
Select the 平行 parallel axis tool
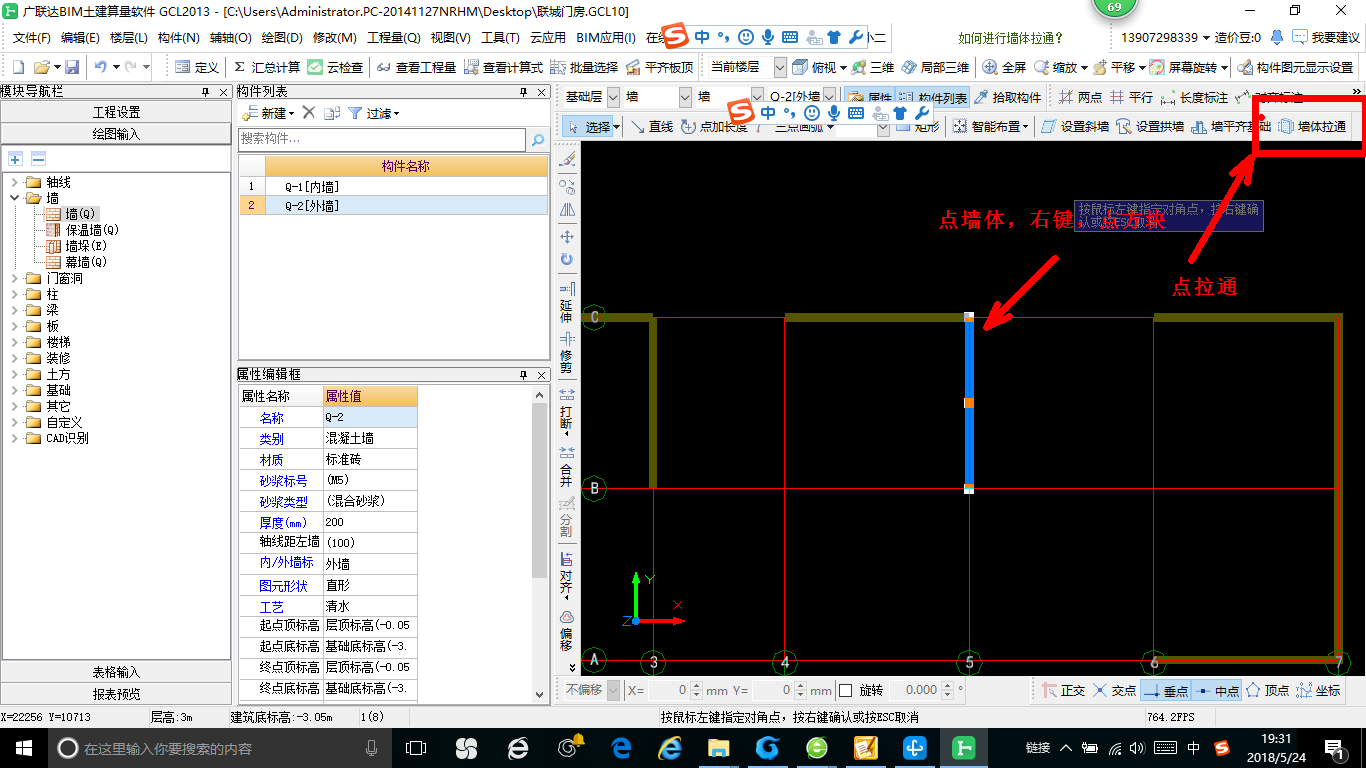[x=1132, y=98]
